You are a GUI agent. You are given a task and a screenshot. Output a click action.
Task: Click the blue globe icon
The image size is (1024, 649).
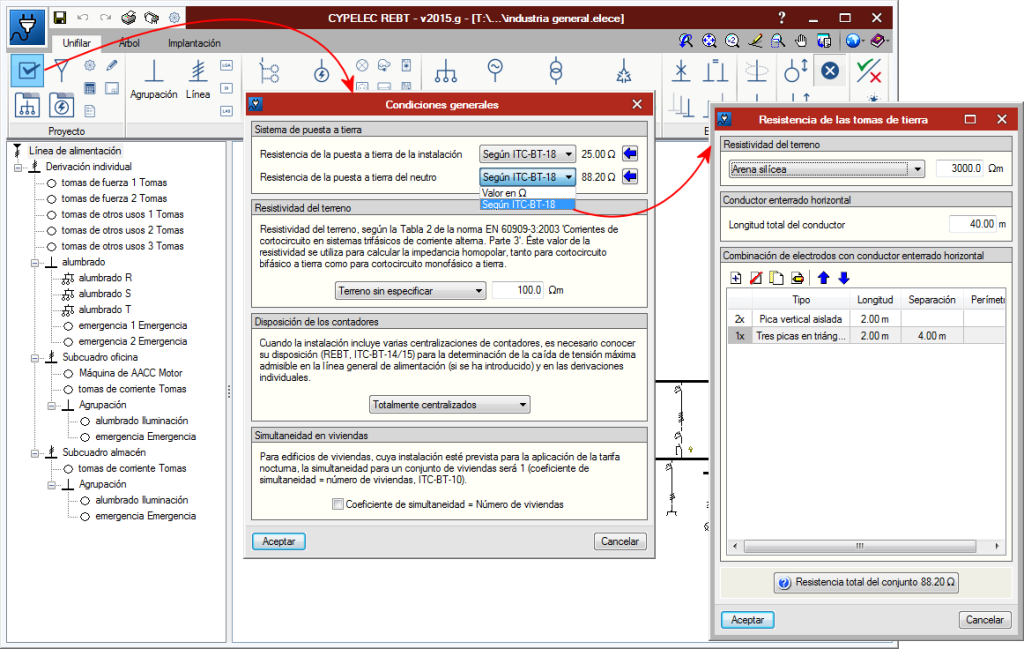(852, 41)
